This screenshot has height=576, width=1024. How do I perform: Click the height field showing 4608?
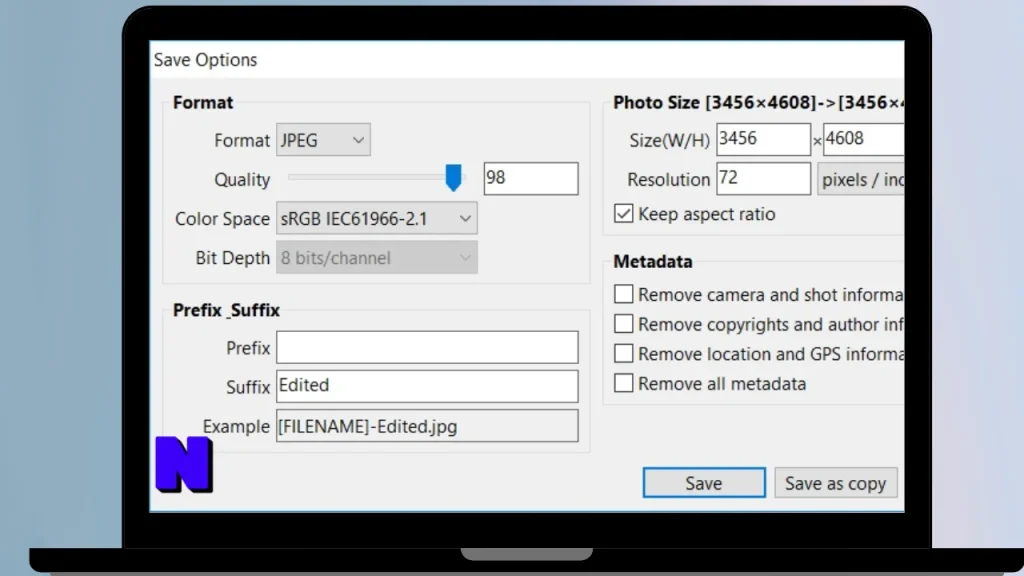pos(863,139)
